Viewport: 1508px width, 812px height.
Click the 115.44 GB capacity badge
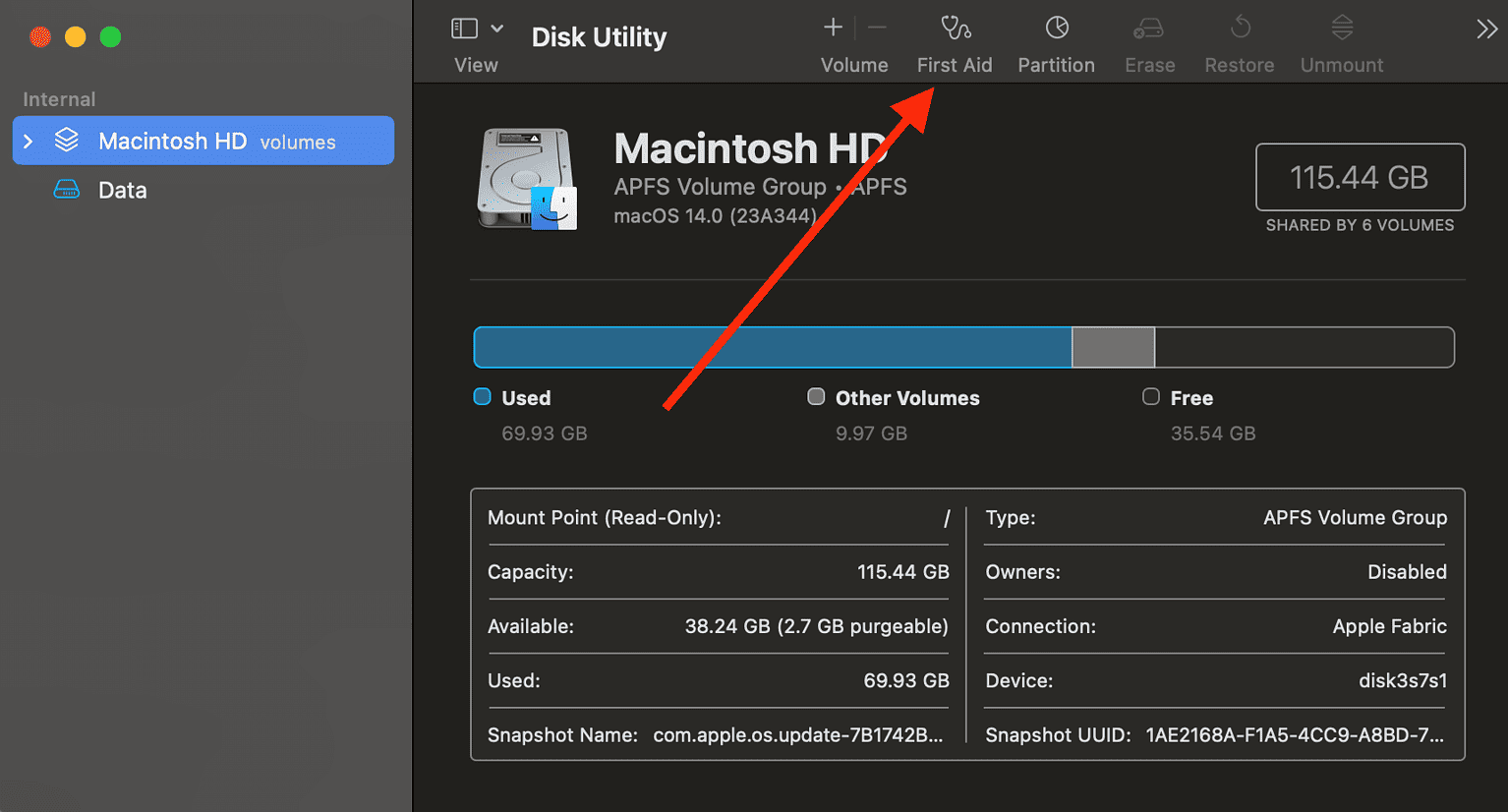click(1360, 177)
